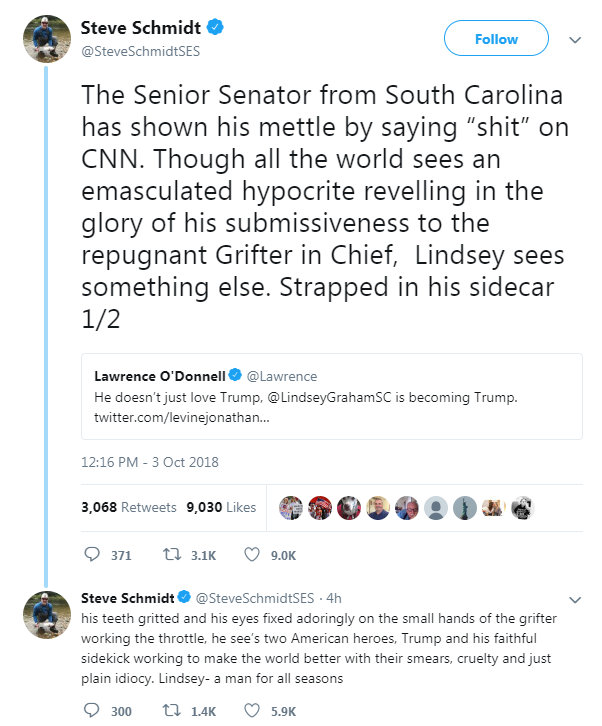Retweet the second tweet showing 1.4K
This screenshot has height=726, width=602.
[x=170, y=710]
